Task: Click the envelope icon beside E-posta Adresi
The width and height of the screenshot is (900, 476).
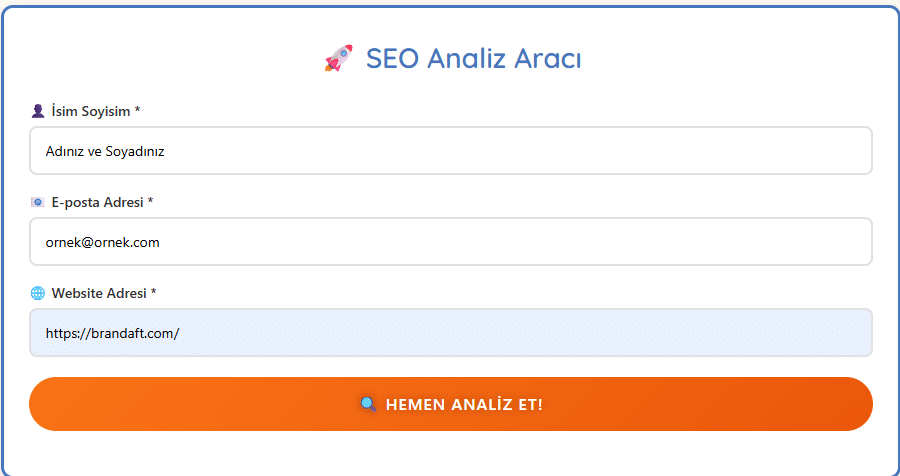Action: point(38,202)
